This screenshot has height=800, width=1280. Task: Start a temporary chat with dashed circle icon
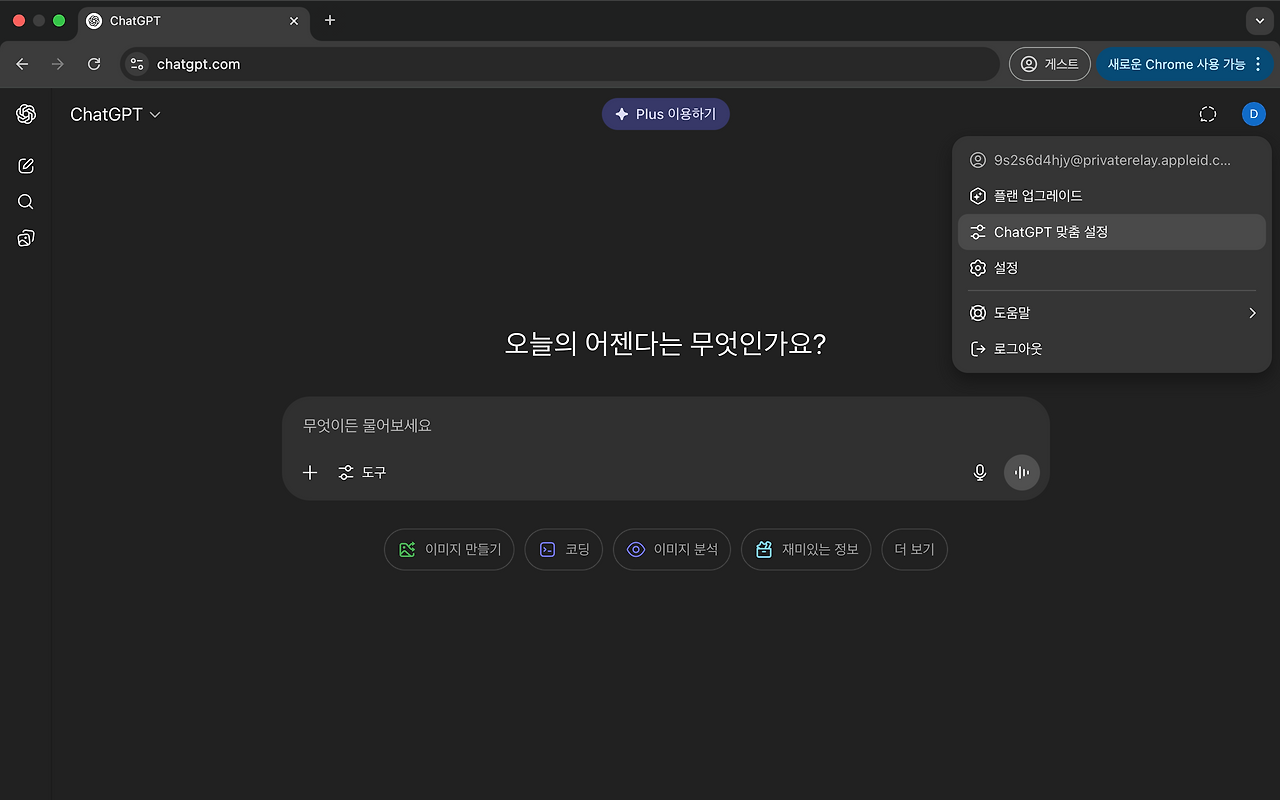(1208, 114)
